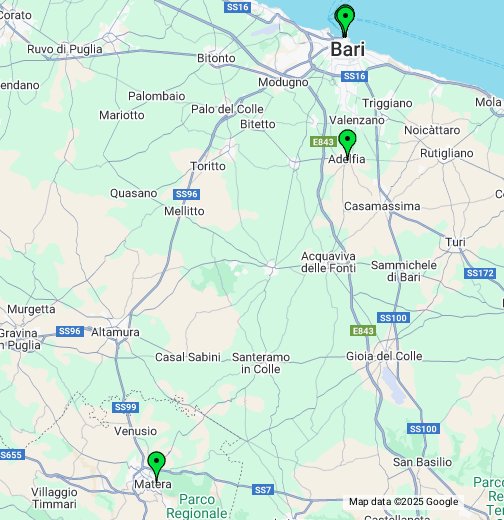
Task: Click the Santeramo in Colle label
Action: [261, 363]
